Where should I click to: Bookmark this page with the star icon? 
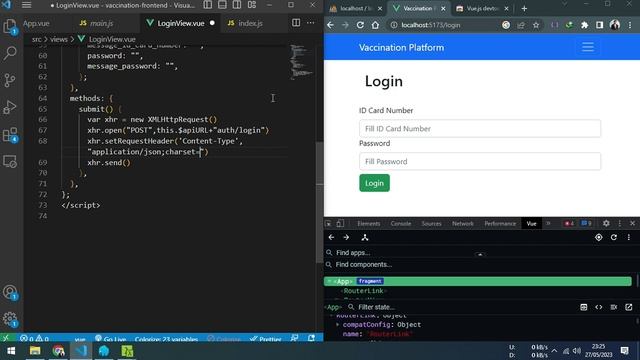tap(536, 25)
